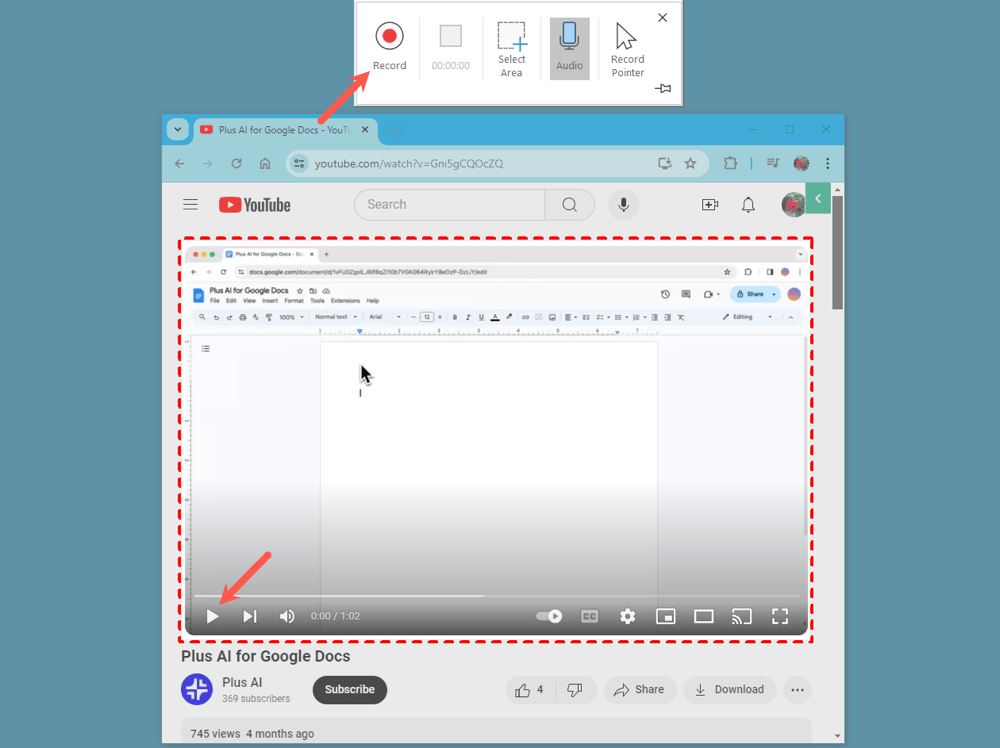Download the video
Image resolution: width=1000 pixels, height=748 pixels.
(x=730, y=690)
